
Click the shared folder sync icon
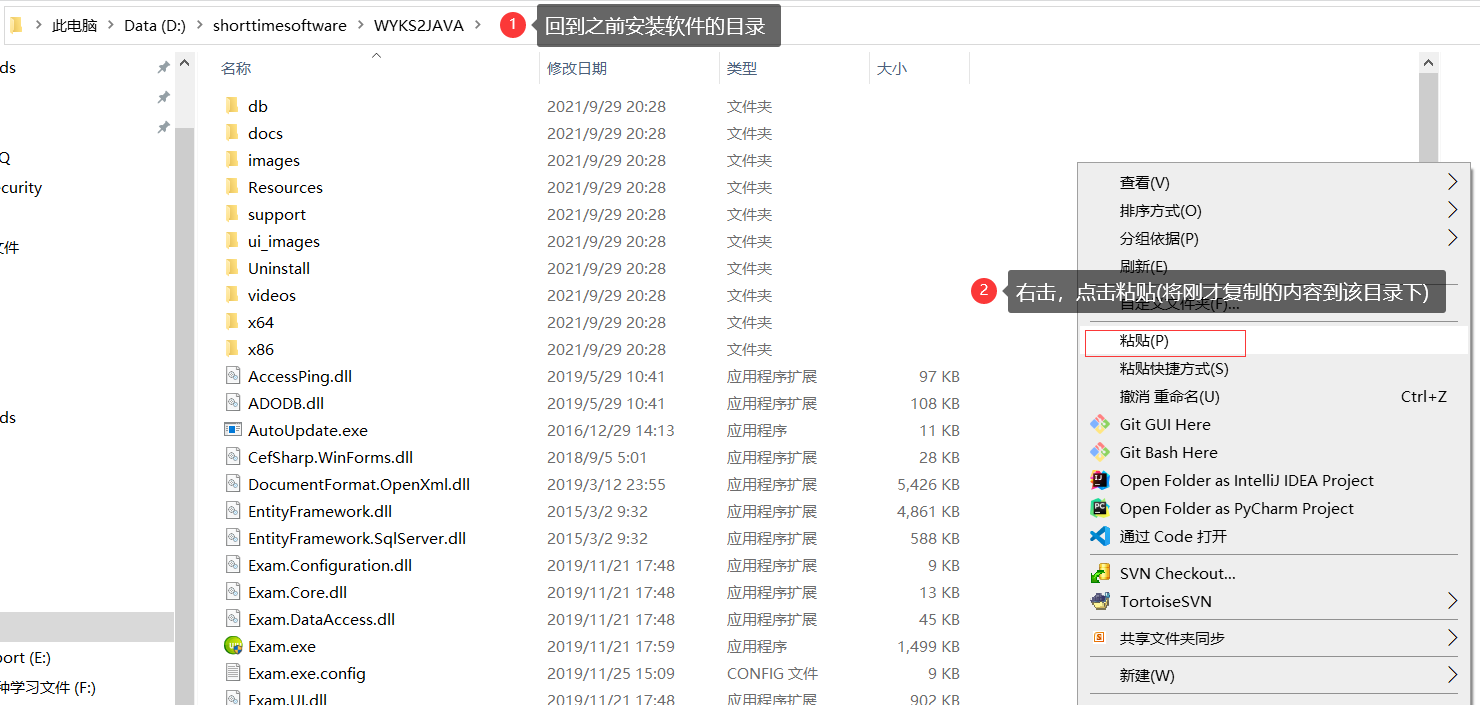[1100, 638]
